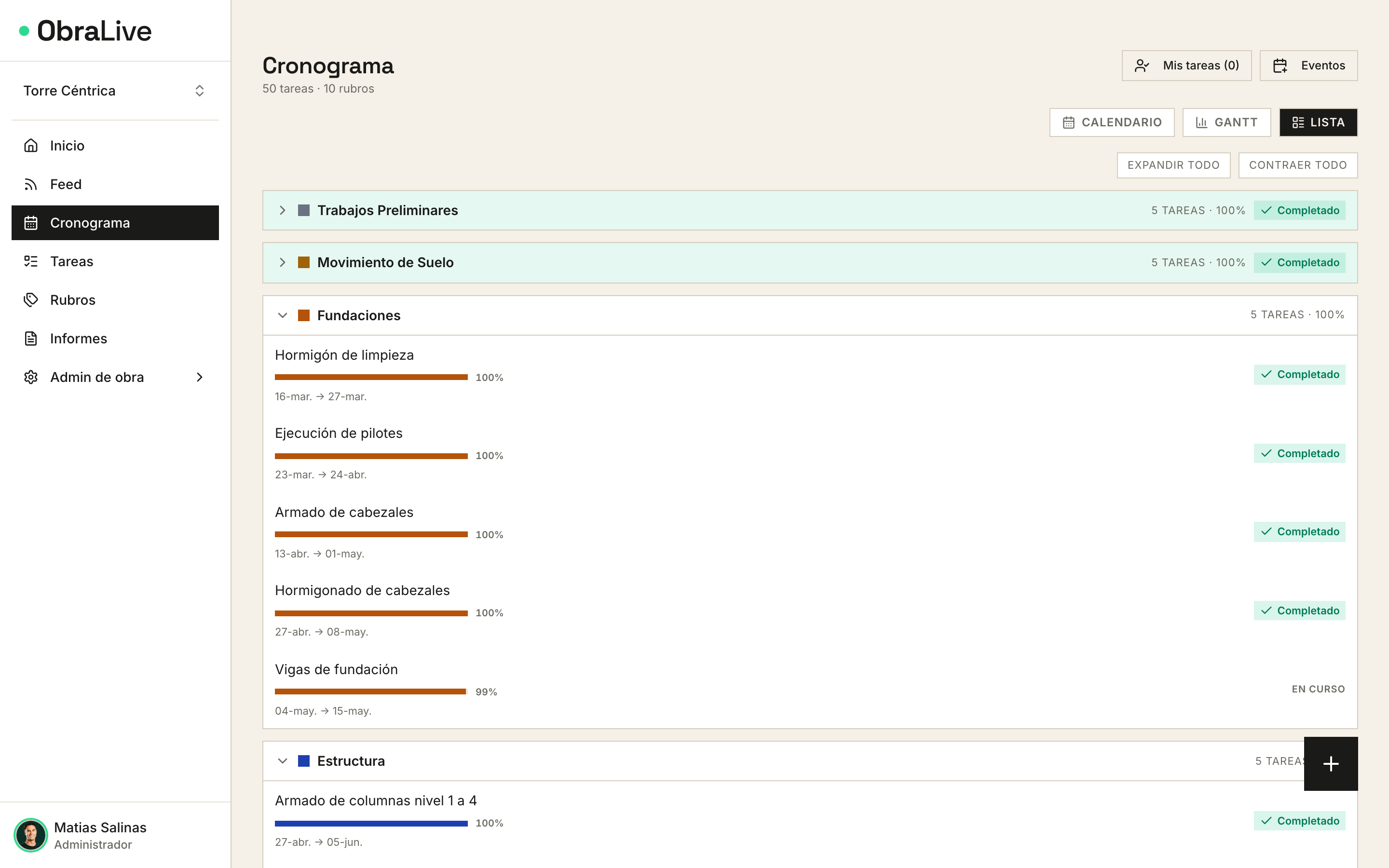Click Matias Salinas avatar photo

pos(31,835)
